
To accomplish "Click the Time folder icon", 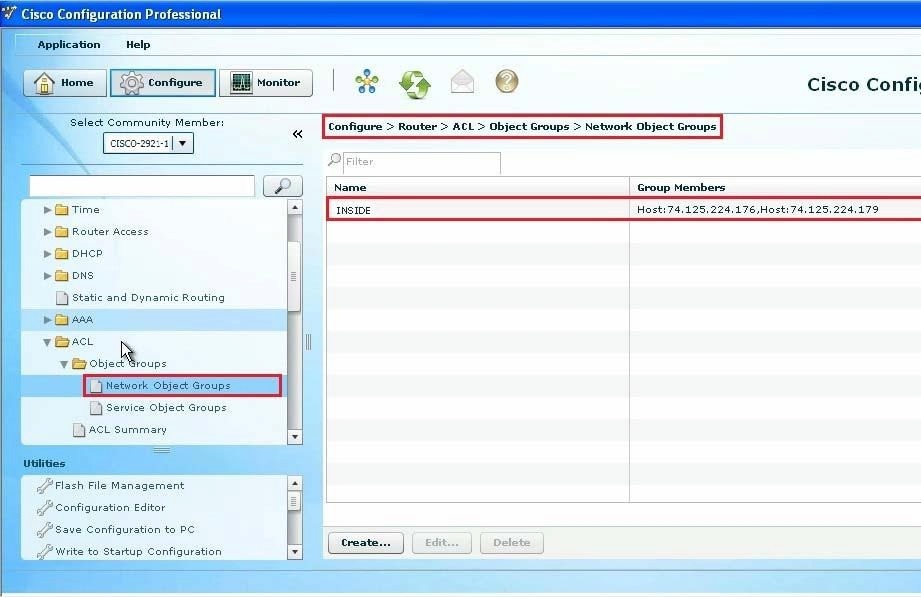I will click(62, 210).
